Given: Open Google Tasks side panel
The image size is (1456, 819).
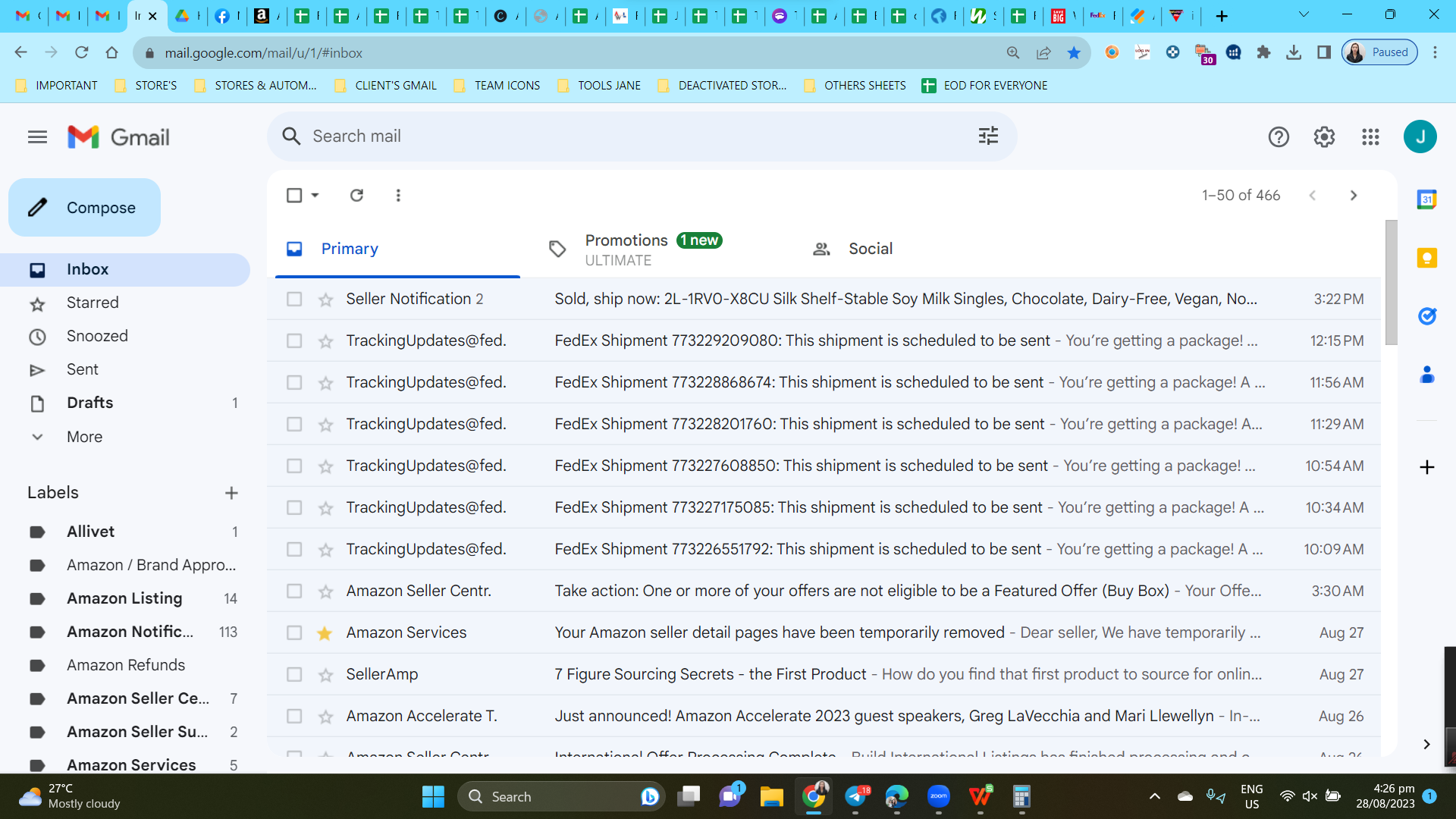Looking at the screenshot, I should pos(1426,316).
